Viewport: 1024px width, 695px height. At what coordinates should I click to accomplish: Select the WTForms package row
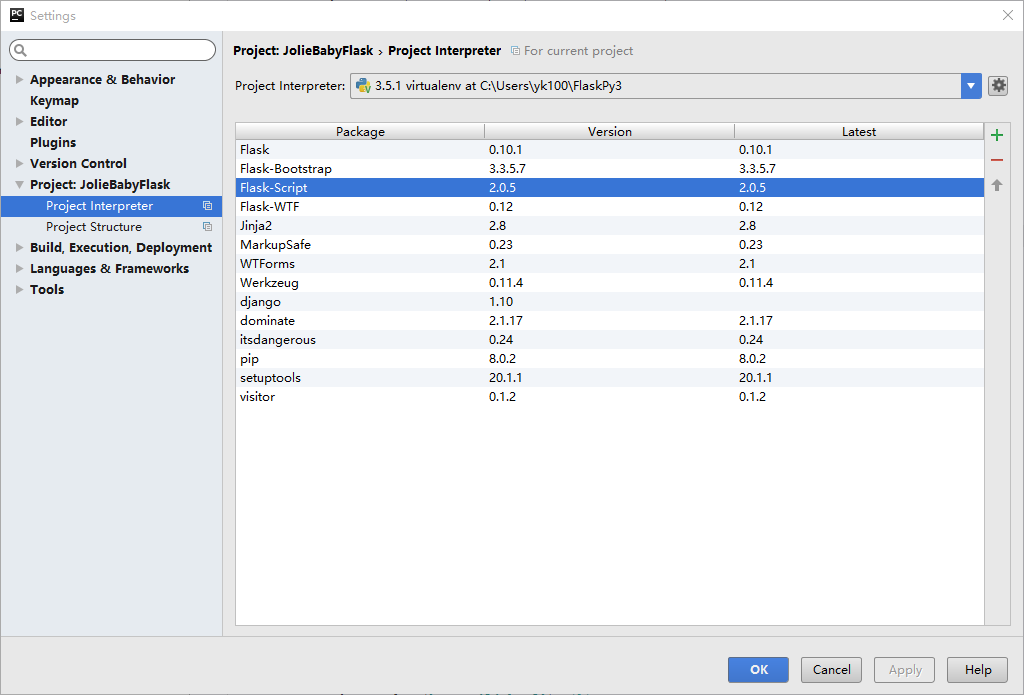pos(609,263)
